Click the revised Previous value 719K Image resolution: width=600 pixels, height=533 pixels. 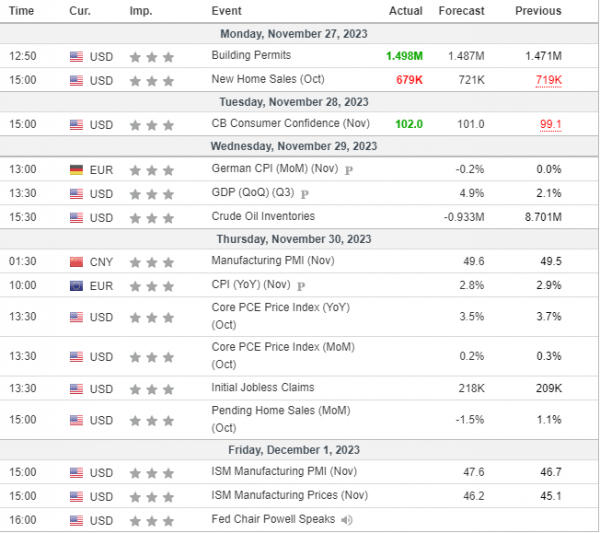tap(546, 79)
